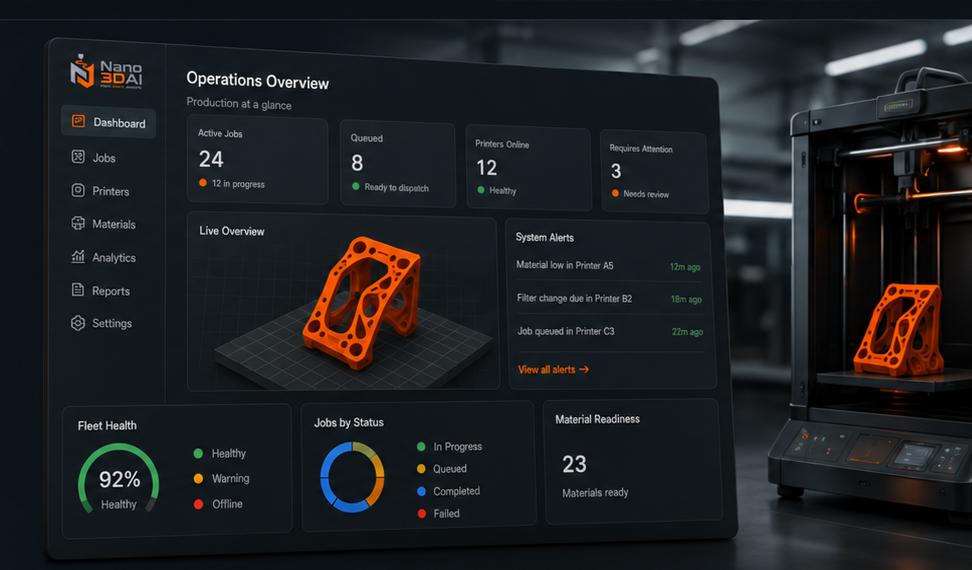Click the green Ready to dispatch dot
This screenshot has height=570, width=972.
356,186
